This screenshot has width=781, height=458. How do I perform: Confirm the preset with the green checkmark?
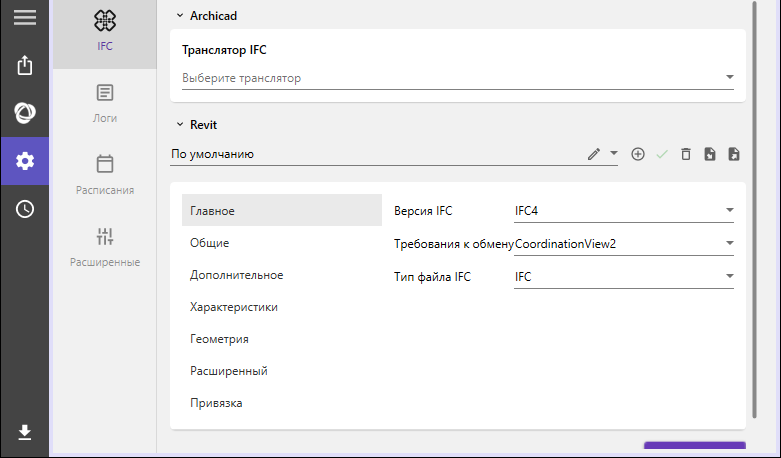662,154
